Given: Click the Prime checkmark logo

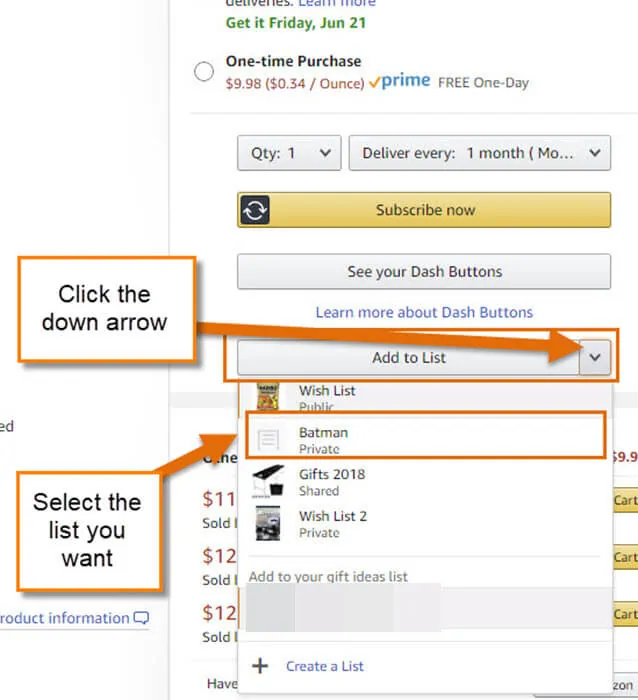Looking at the screenshot, I should coord(400,81).
